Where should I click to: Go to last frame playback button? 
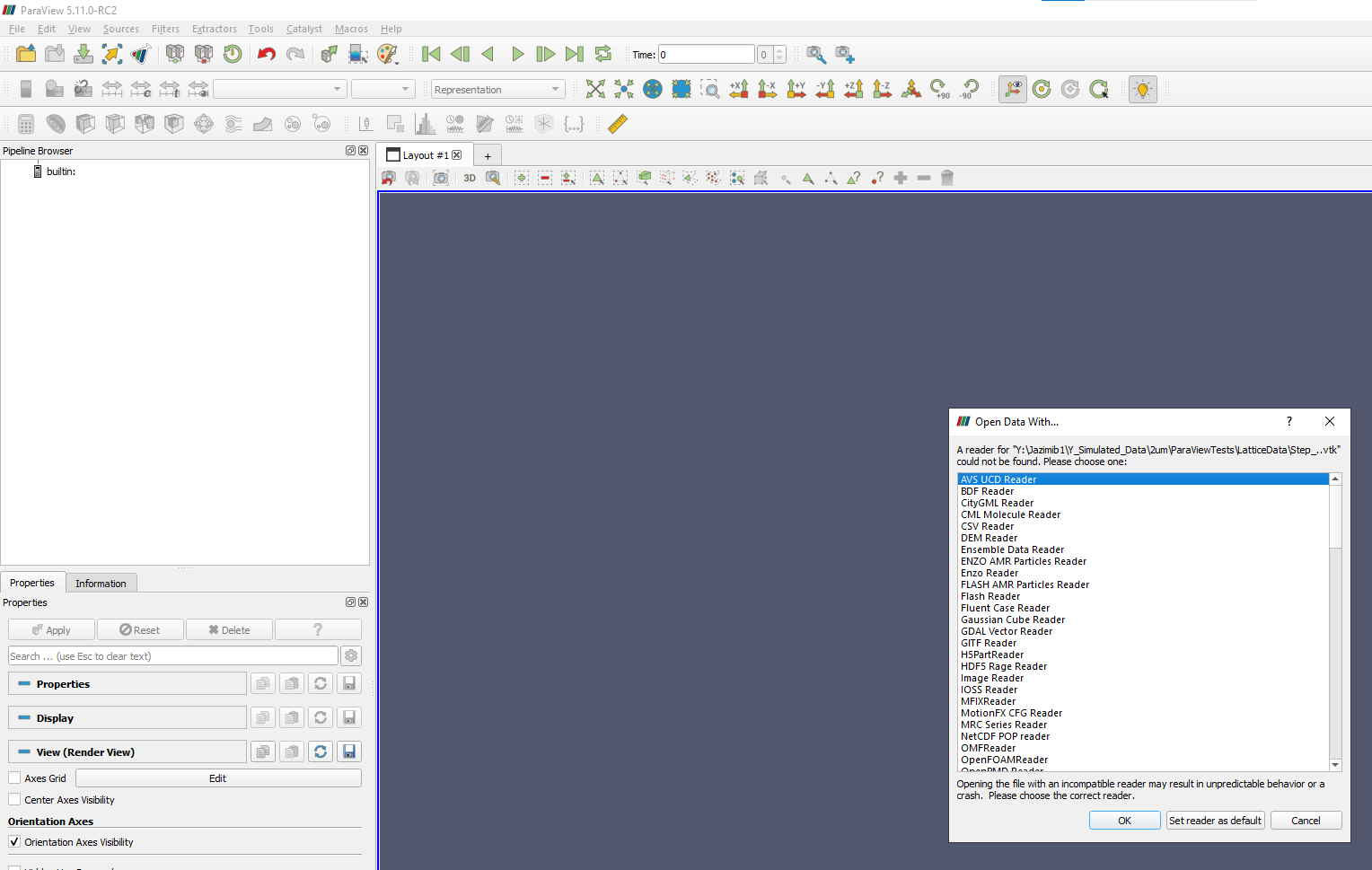click(x=575, y=54)
